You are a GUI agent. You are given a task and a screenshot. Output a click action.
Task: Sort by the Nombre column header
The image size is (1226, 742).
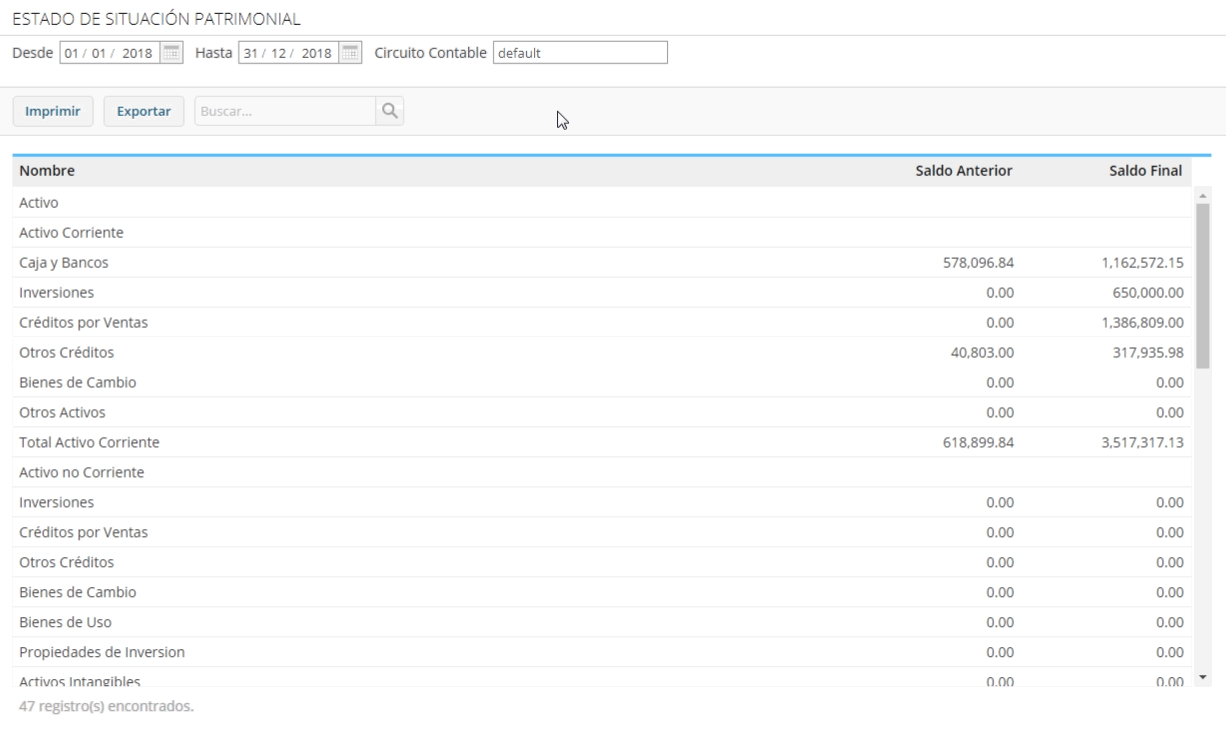46,171
